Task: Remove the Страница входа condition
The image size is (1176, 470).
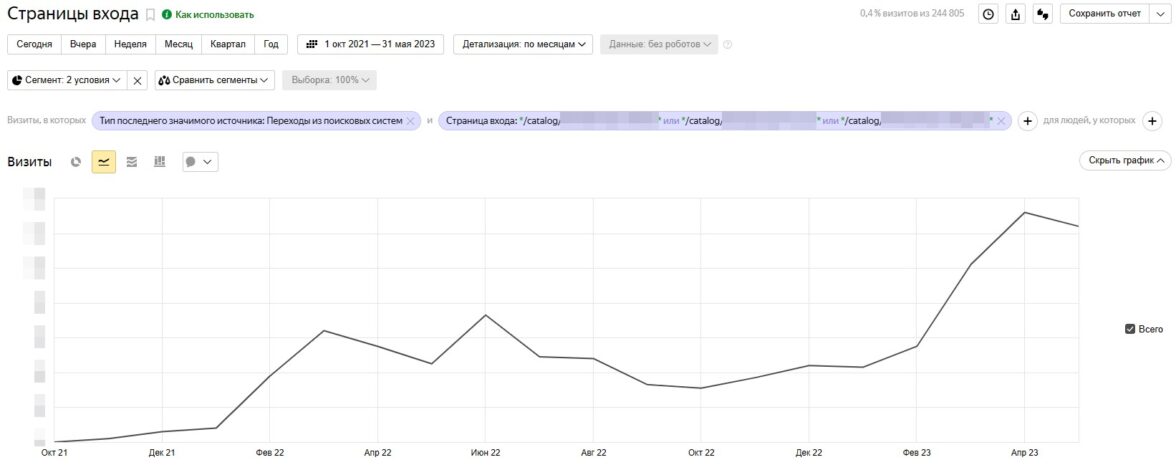Action: pyautogui.click(x=1000, y=121)
